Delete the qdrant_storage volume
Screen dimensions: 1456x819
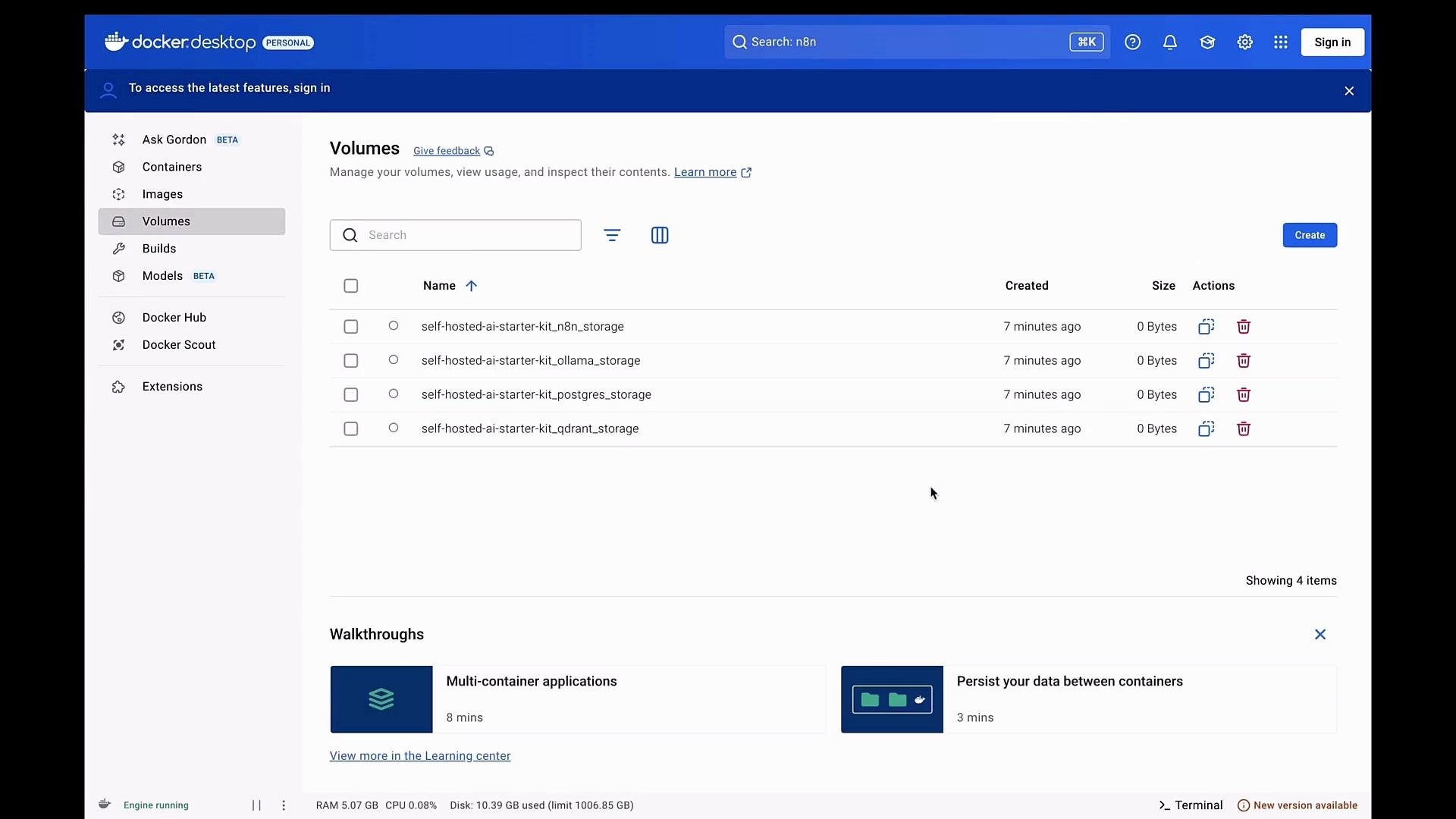coord(1244,429)
